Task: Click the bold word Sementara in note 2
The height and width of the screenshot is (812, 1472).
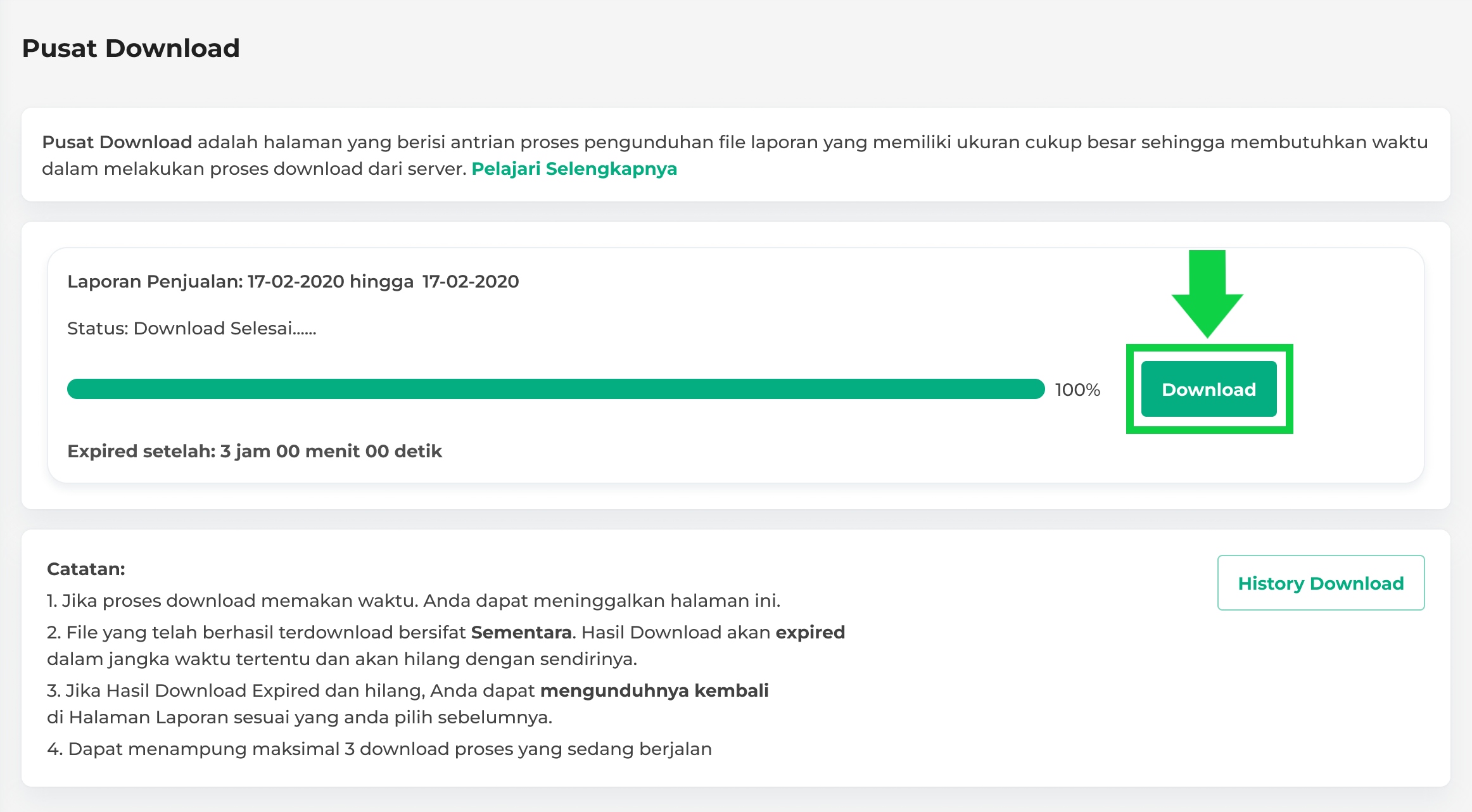Action: (x=521, y=632)
